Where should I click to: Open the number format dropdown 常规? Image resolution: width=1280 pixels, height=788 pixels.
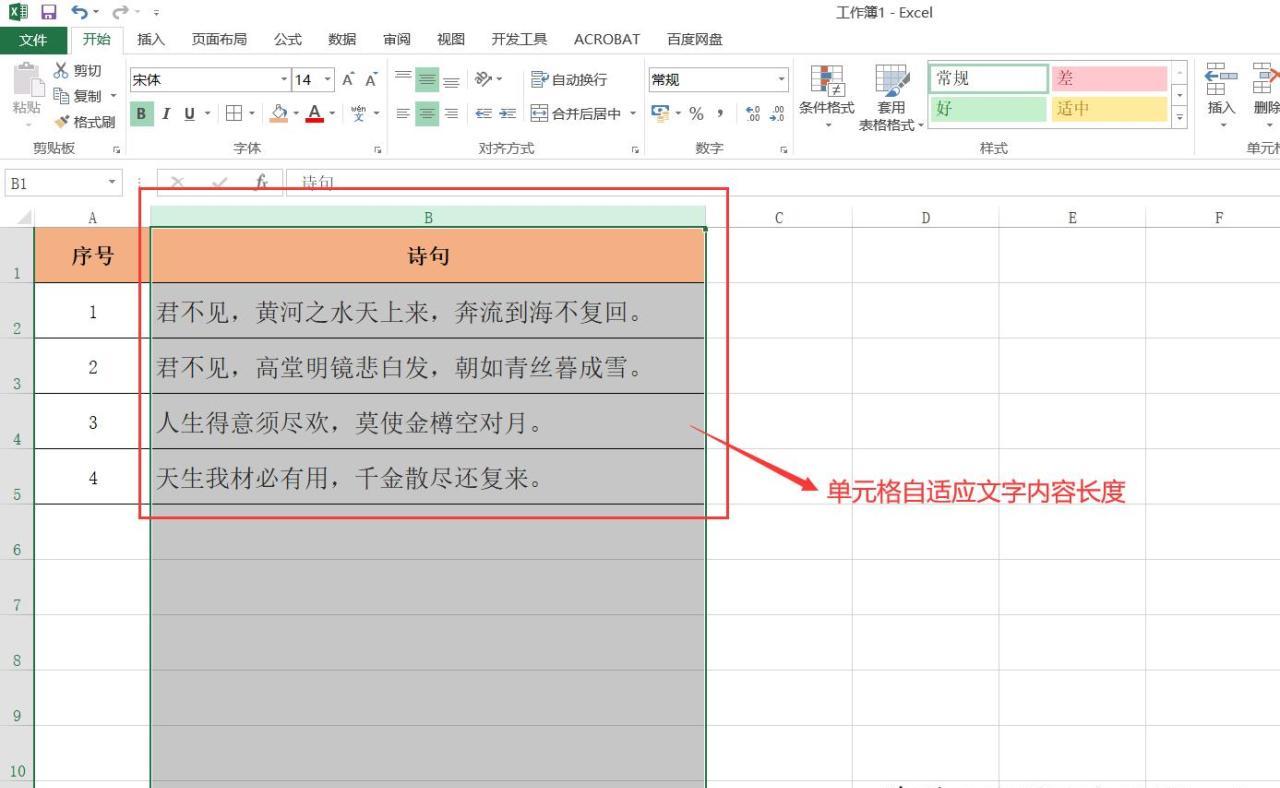tap(782, 80)
